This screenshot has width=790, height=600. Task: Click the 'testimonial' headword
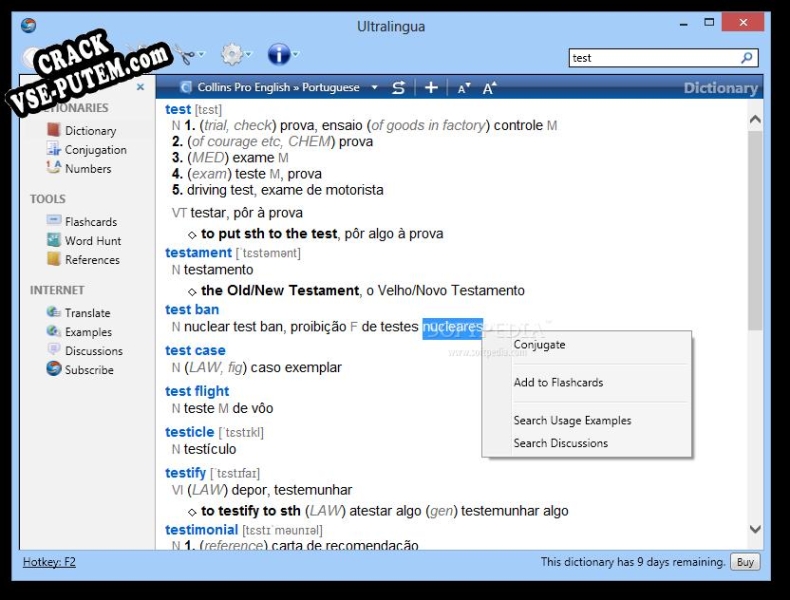pyautogui.click(x=202, y=530)
